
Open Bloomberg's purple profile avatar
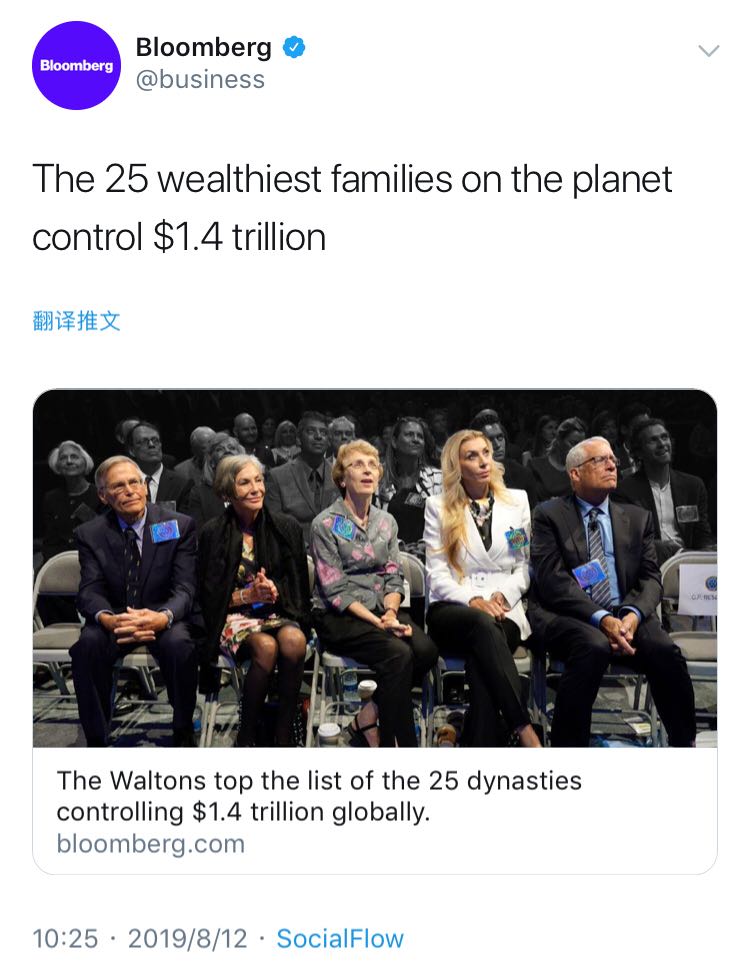point(77,65)
